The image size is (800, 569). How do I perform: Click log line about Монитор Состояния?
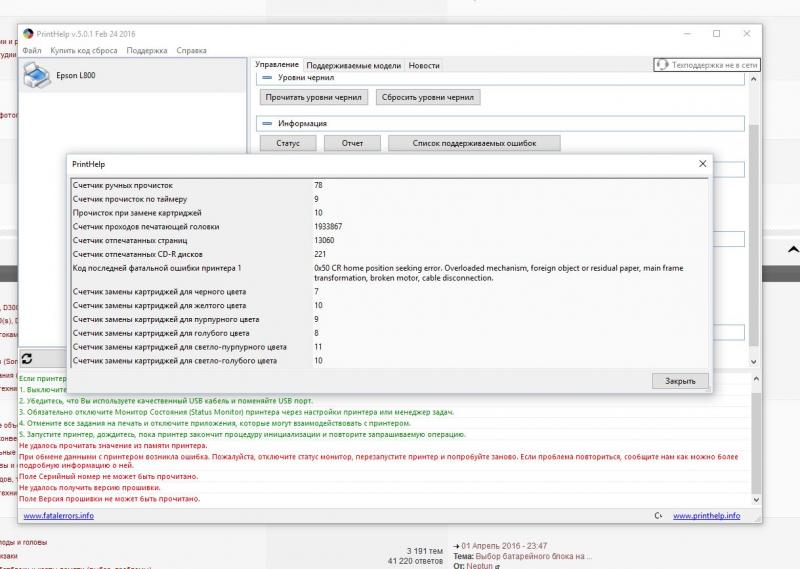click(x=237, y=412)
